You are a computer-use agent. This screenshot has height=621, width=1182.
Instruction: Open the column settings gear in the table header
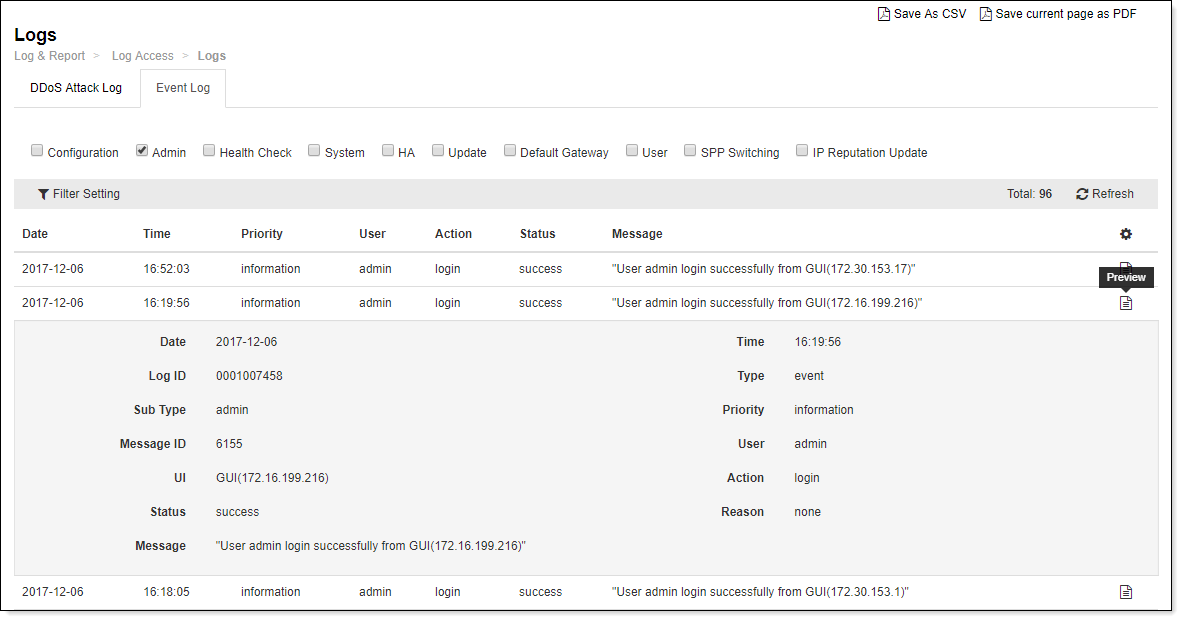(x=1126, y=233)
